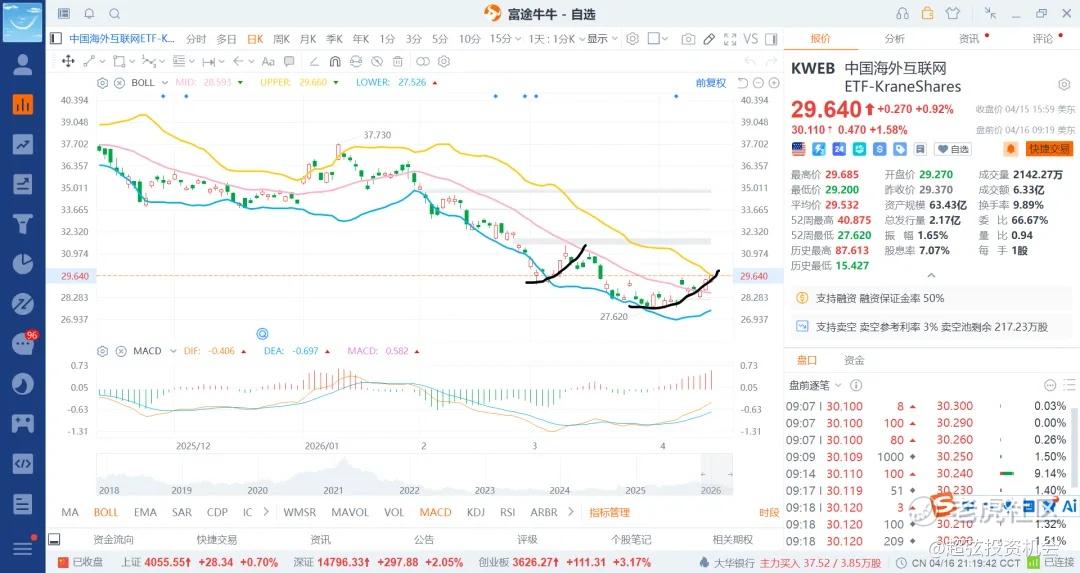Open 1天:1分K dropdown
The height and width of the screenshot is (573, 1080).
point(557,39)
